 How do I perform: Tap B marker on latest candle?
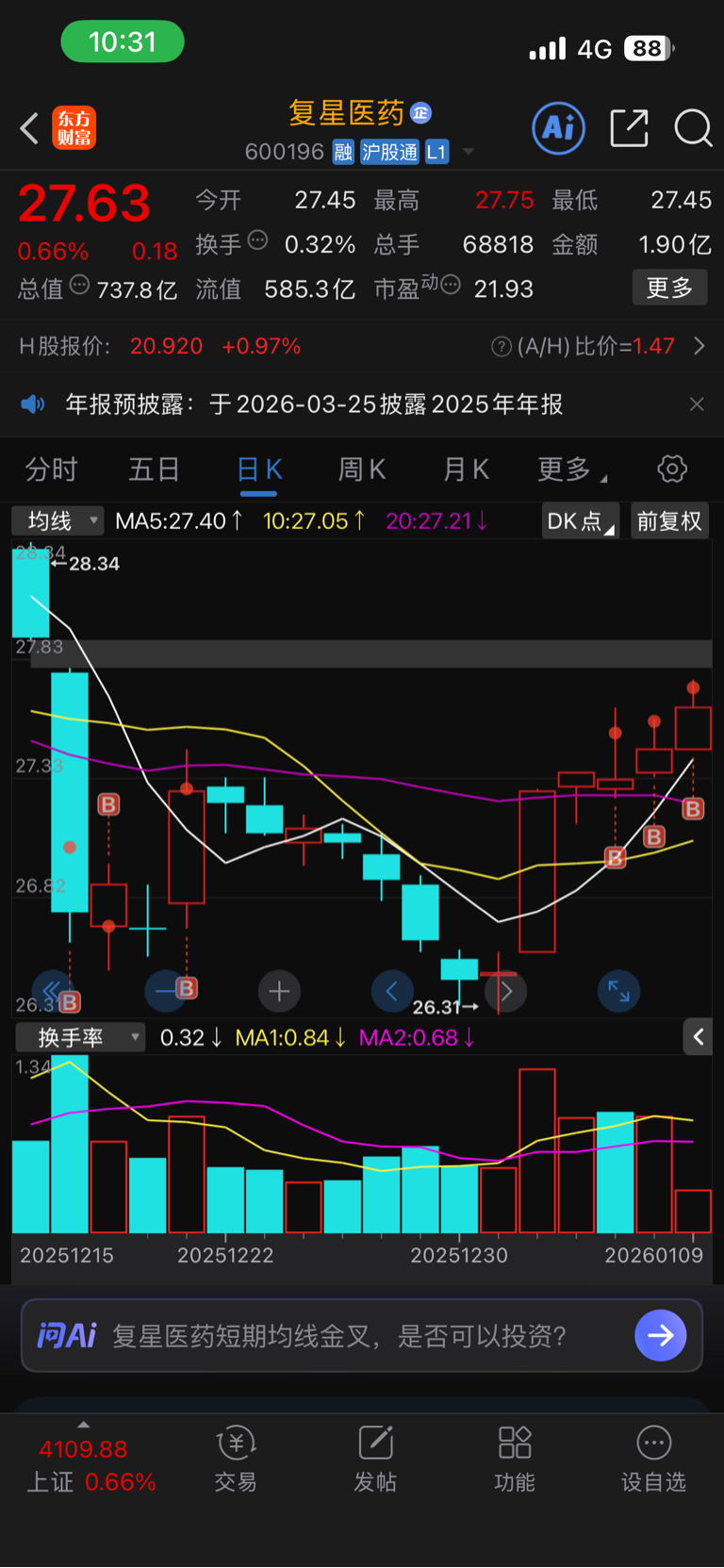pos(693,809)
